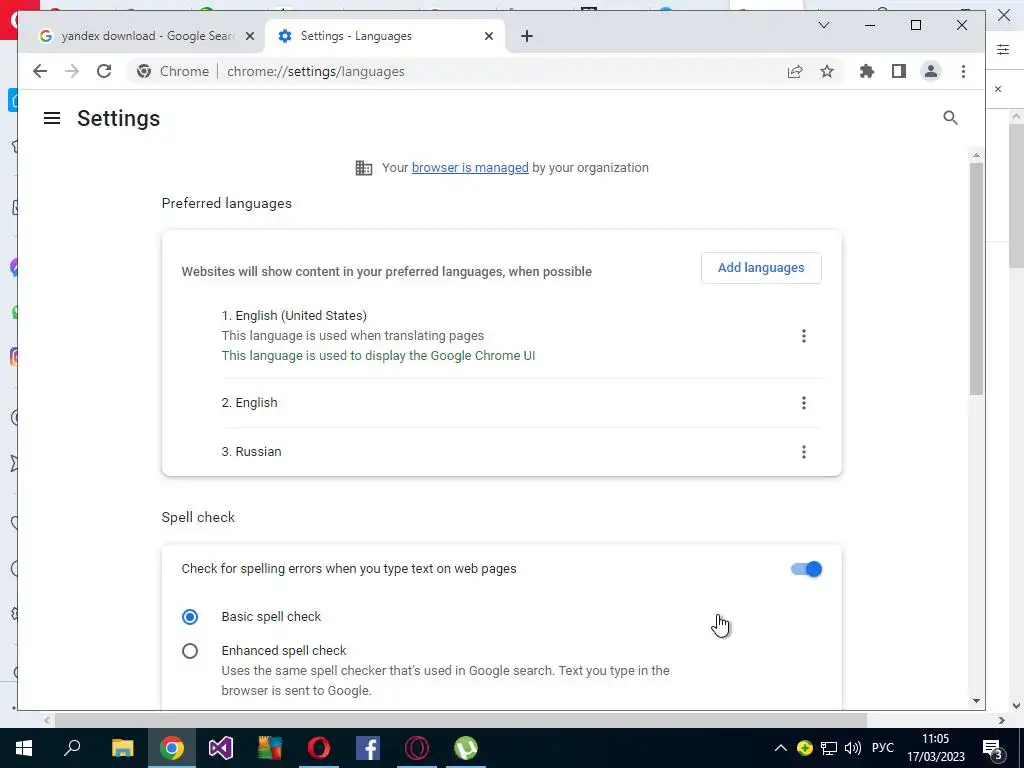Reload the current page
Screen dimensions: 1024x768
tap(104, 71)
